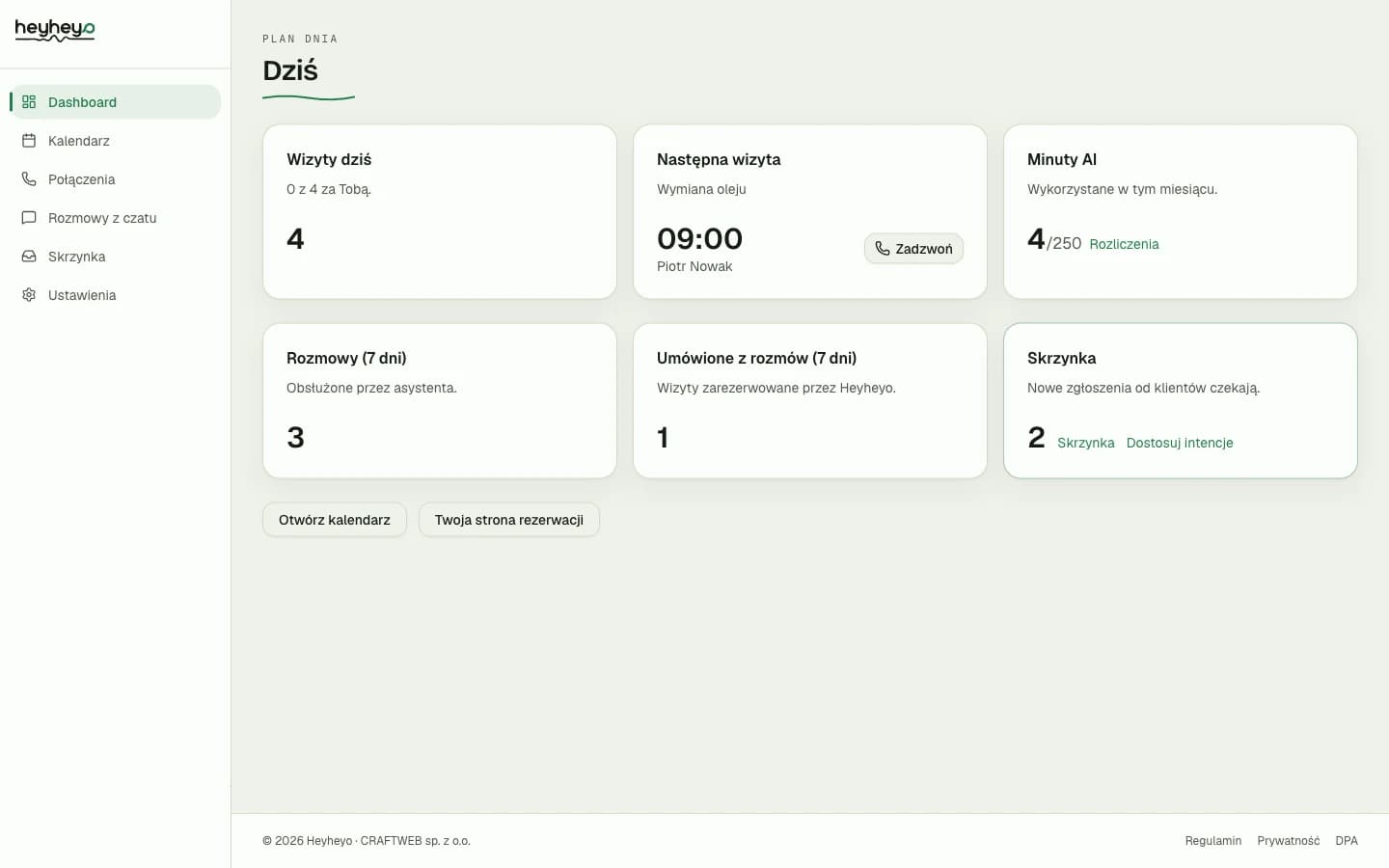Click the number 1 in Umówione z rozmów card
The height and width of the screenshot is (868, 1389).
663,437
